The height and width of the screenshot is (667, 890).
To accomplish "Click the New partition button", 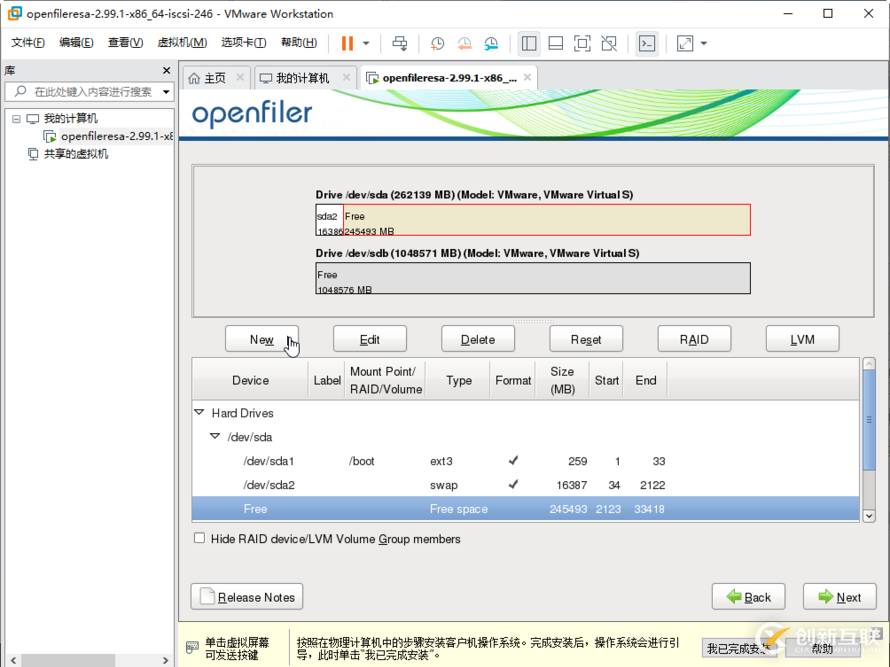I will [x=262, y=339].
